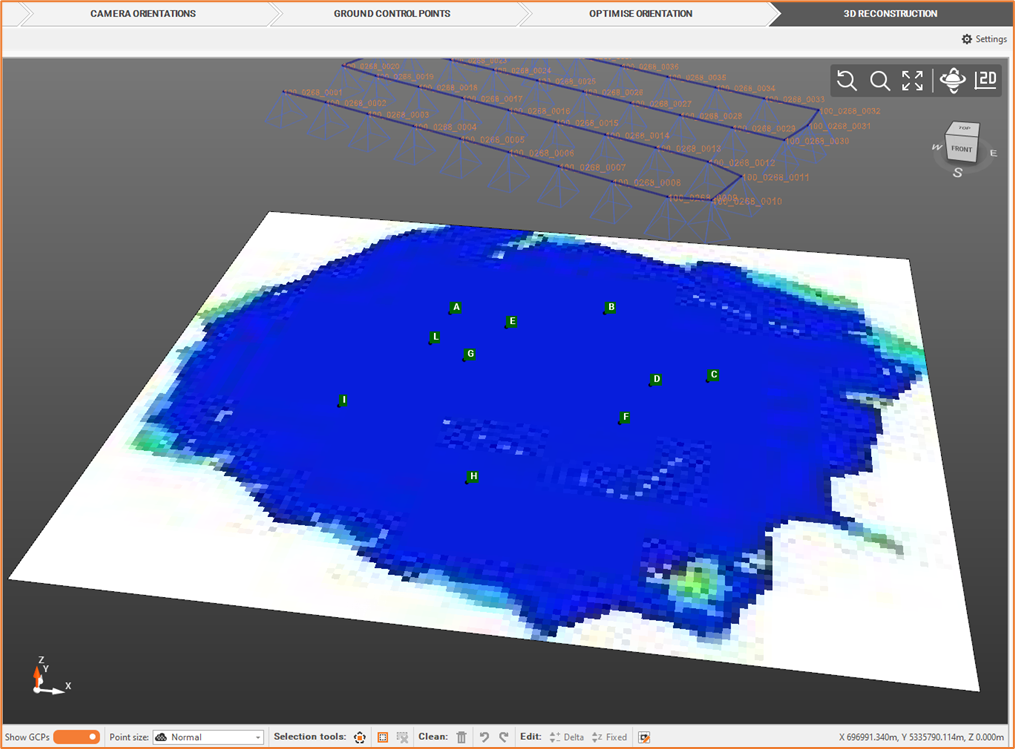Select GCP marker A on the model

455,307
